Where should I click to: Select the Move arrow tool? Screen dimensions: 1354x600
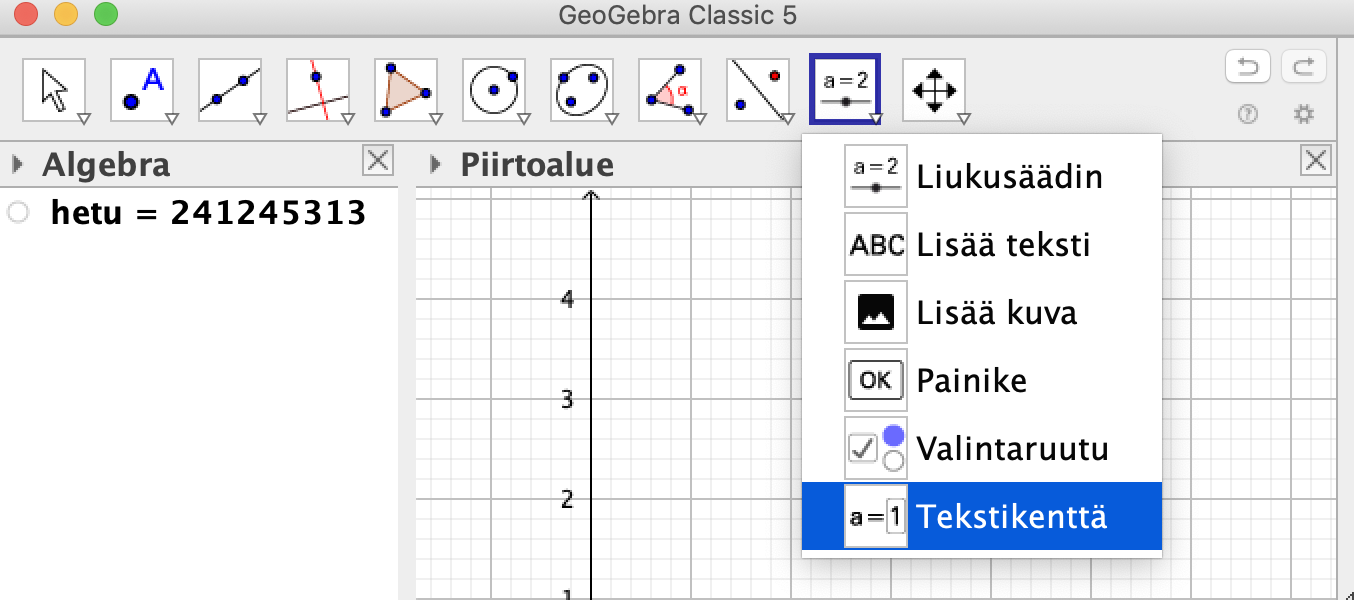pyautogui.click(x=54, y=90)
